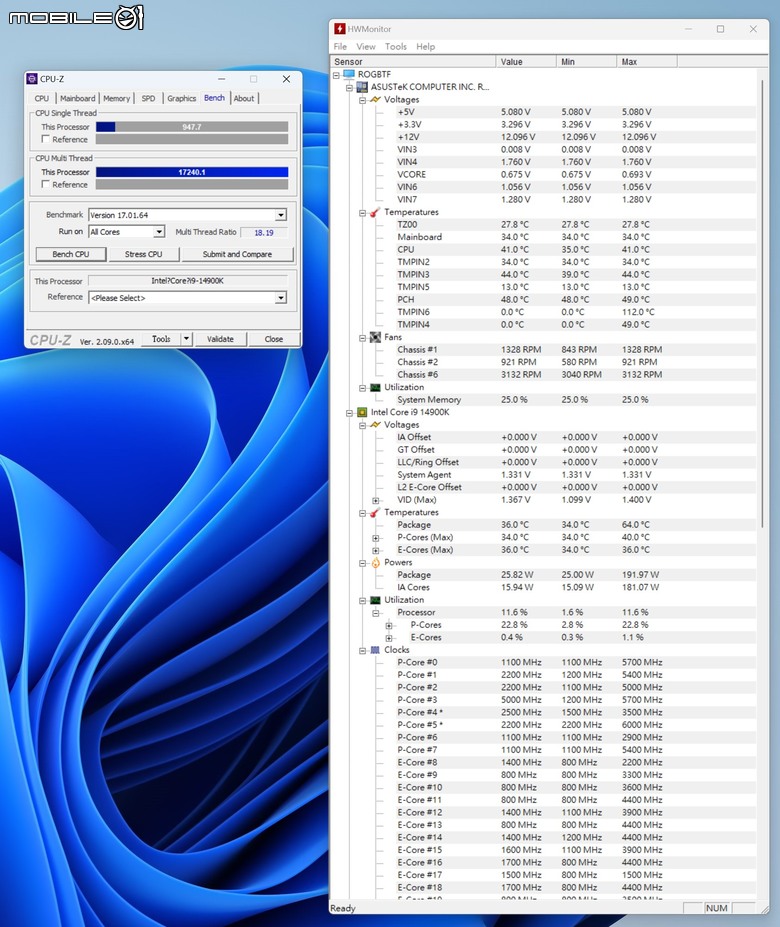Click HWMonitor vertical scrollbar

pos(762,303)
